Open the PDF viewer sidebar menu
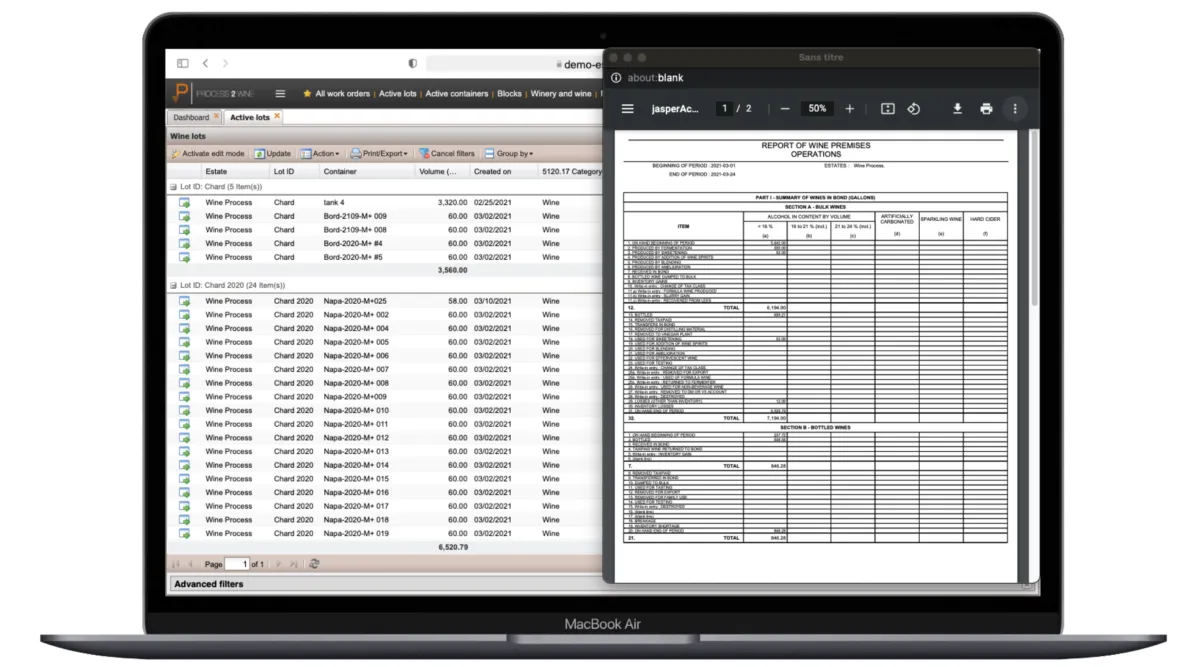 tap(628, 109)
